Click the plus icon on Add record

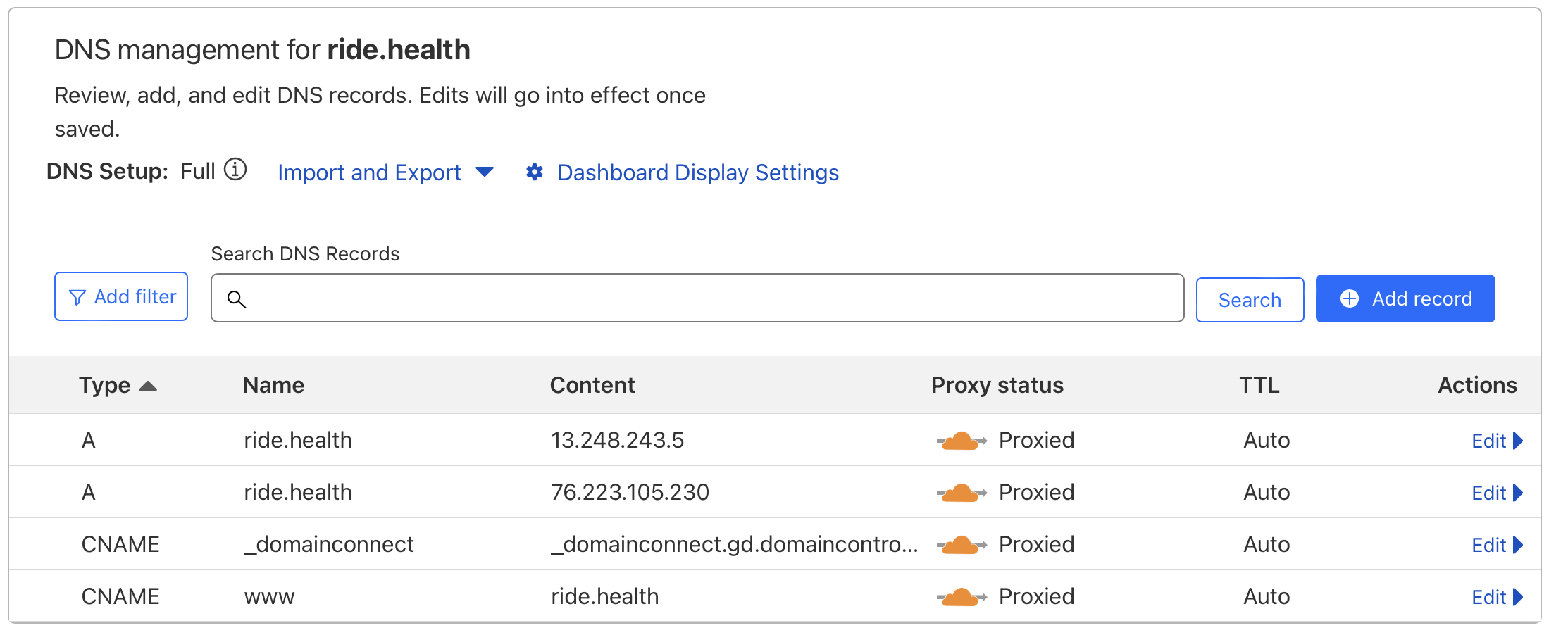(1350, 298)
